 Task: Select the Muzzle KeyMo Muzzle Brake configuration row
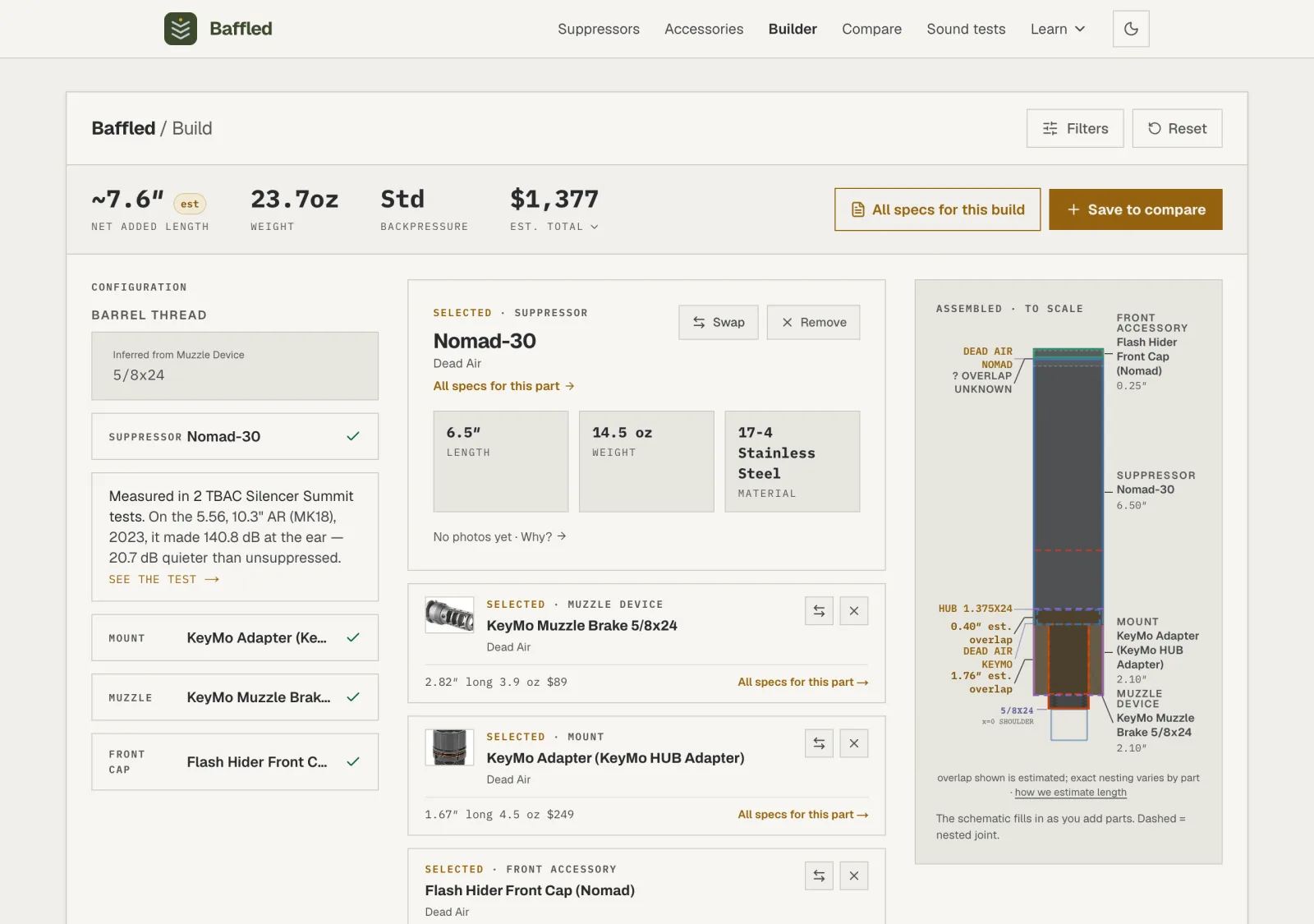235,697
